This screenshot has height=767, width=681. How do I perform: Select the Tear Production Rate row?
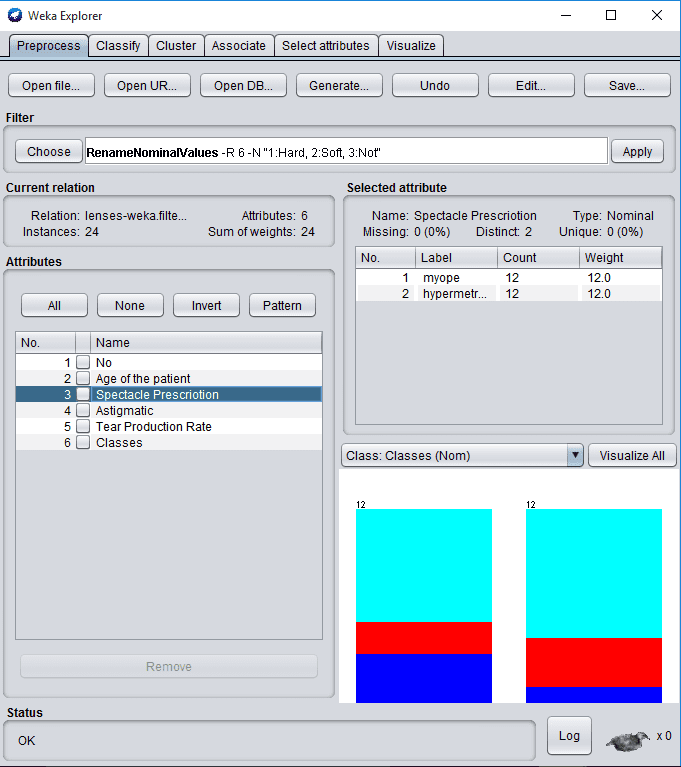point(169,427)
